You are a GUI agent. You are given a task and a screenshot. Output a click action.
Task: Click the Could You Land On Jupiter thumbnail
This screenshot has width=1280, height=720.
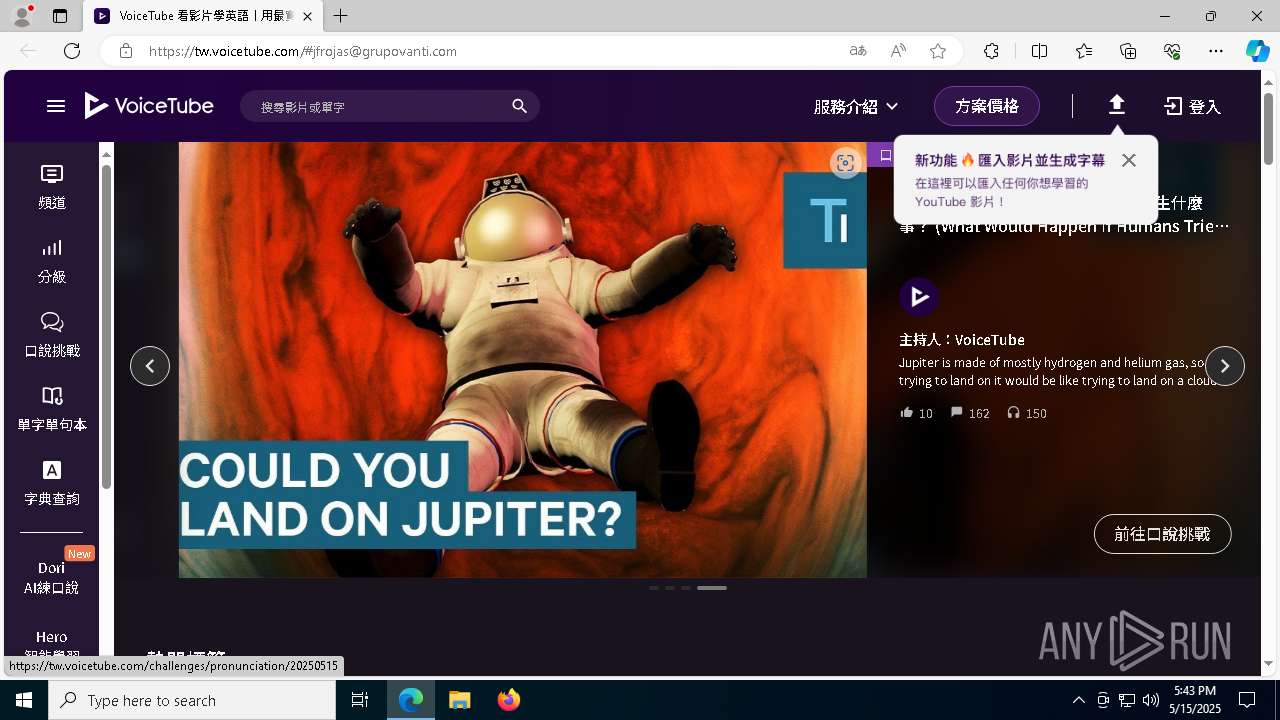pyautogui.click(x=523, y=360)
